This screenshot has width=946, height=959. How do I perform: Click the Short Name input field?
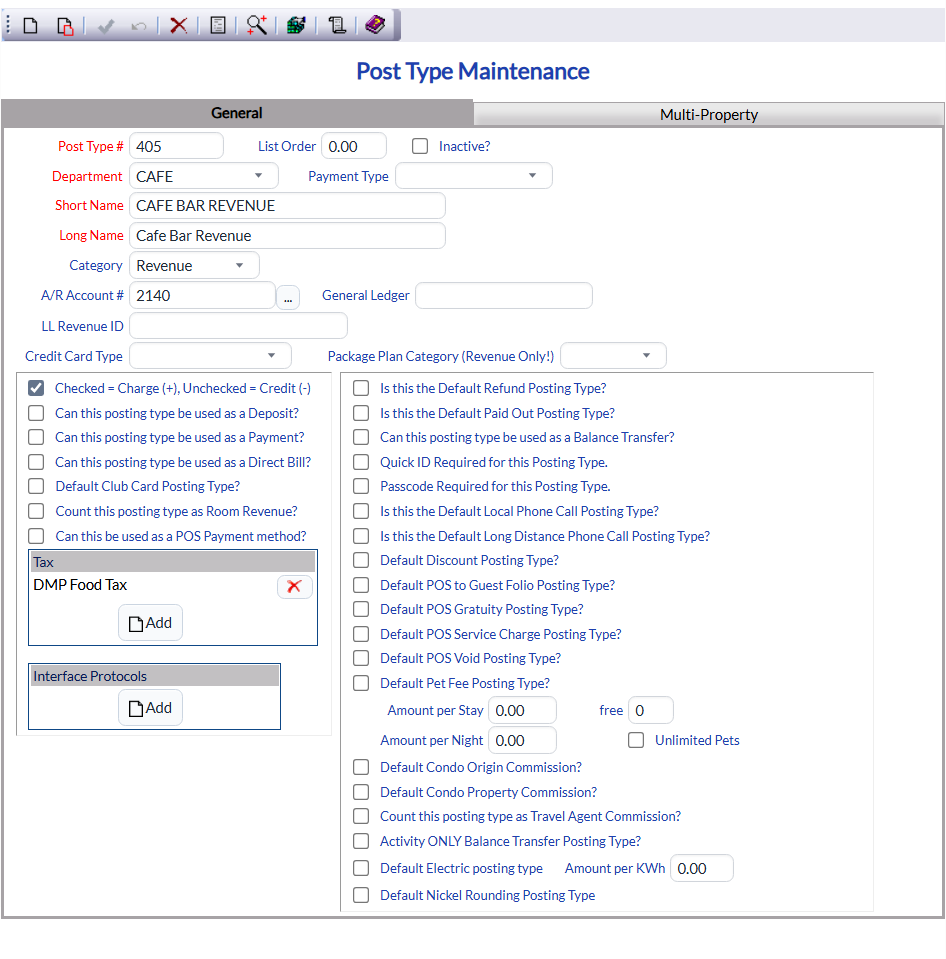tap(287, 206)
